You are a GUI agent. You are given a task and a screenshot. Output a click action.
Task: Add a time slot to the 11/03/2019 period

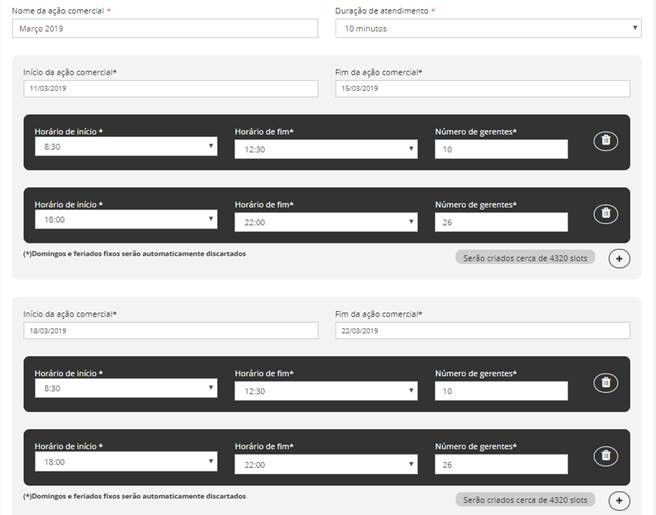[x=619, y=258]
